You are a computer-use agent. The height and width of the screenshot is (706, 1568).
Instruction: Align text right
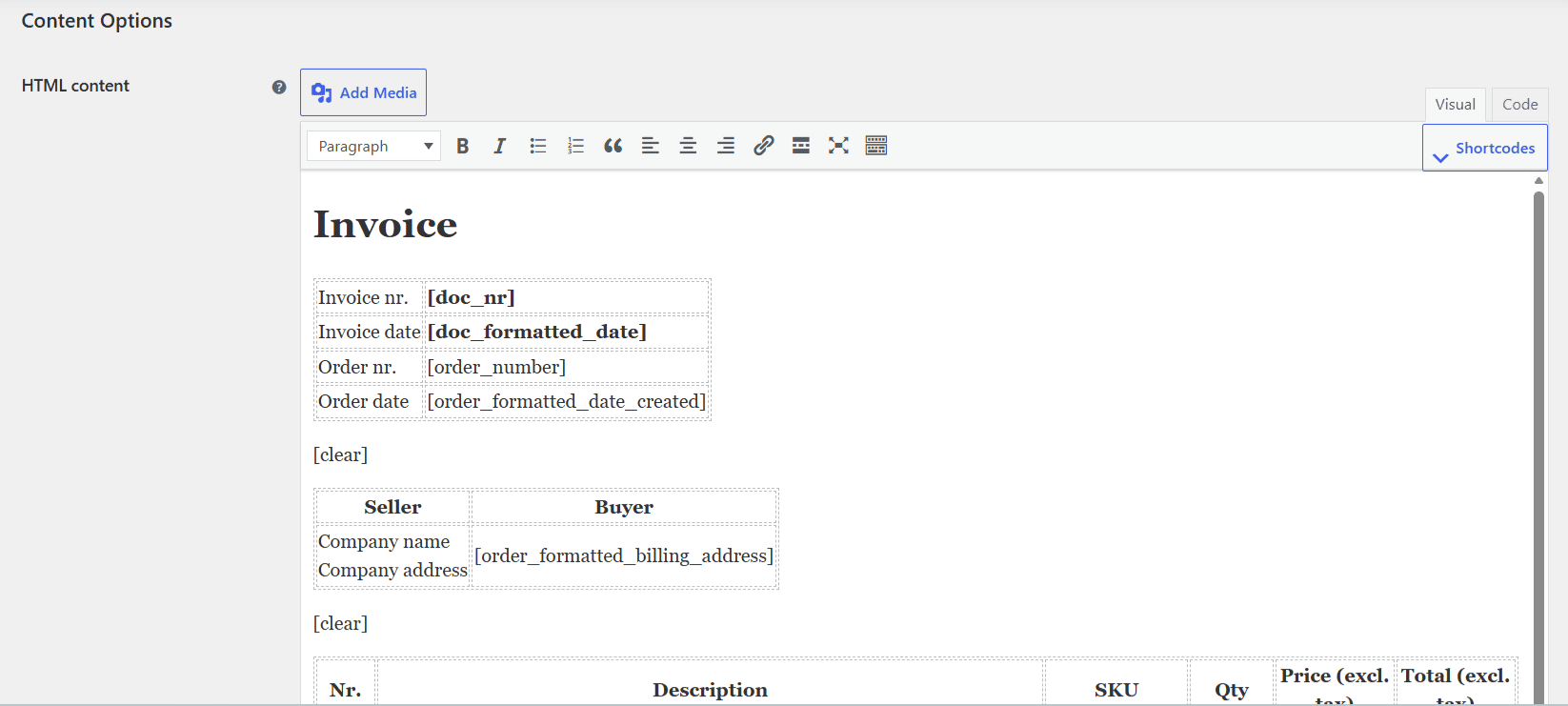click(x=726, y=146)
